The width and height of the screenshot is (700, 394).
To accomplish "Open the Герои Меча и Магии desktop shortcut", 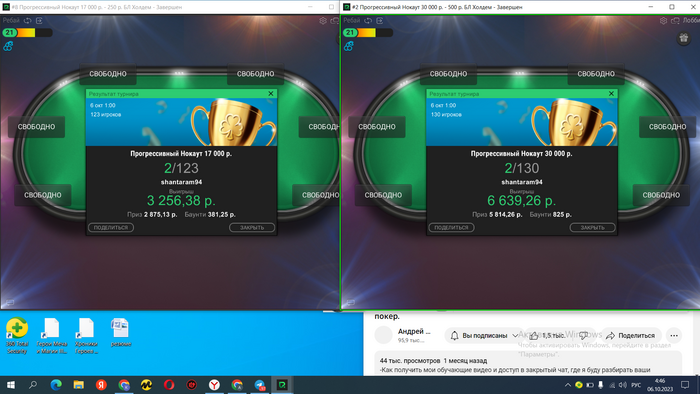I will click(52, 336).
